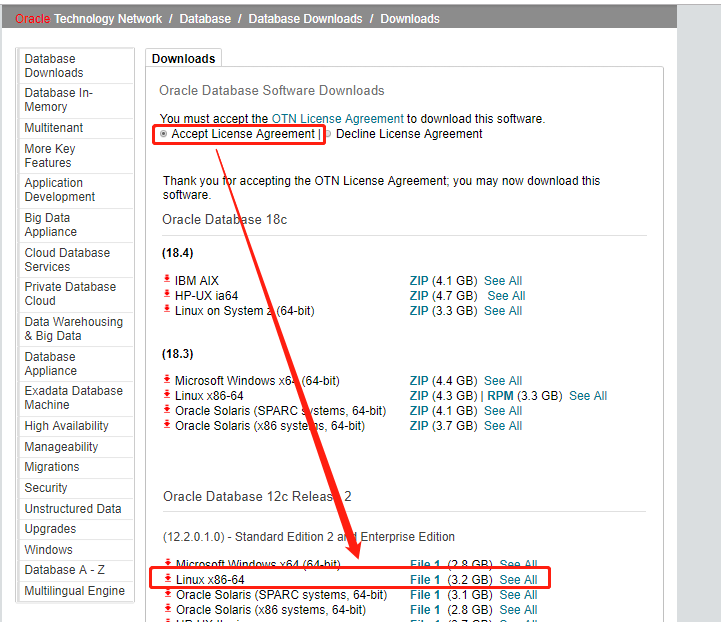Open Database Downloads in sidebar
The width and height of the screenshot is (721, 622).
pos(76,66)
